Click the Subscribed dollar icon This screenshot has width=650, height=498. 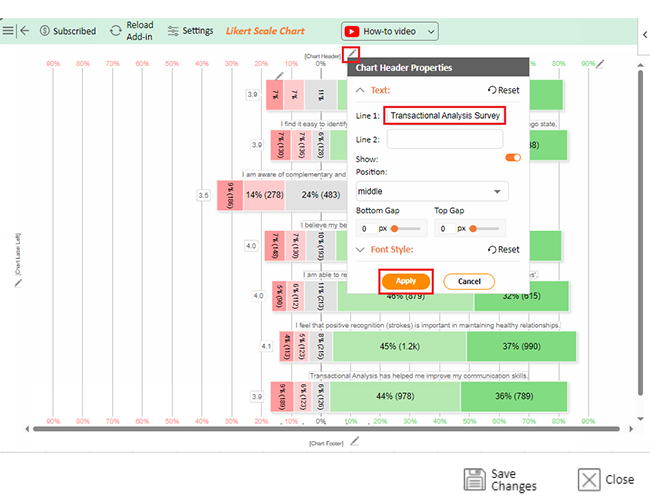pos(45,31)
